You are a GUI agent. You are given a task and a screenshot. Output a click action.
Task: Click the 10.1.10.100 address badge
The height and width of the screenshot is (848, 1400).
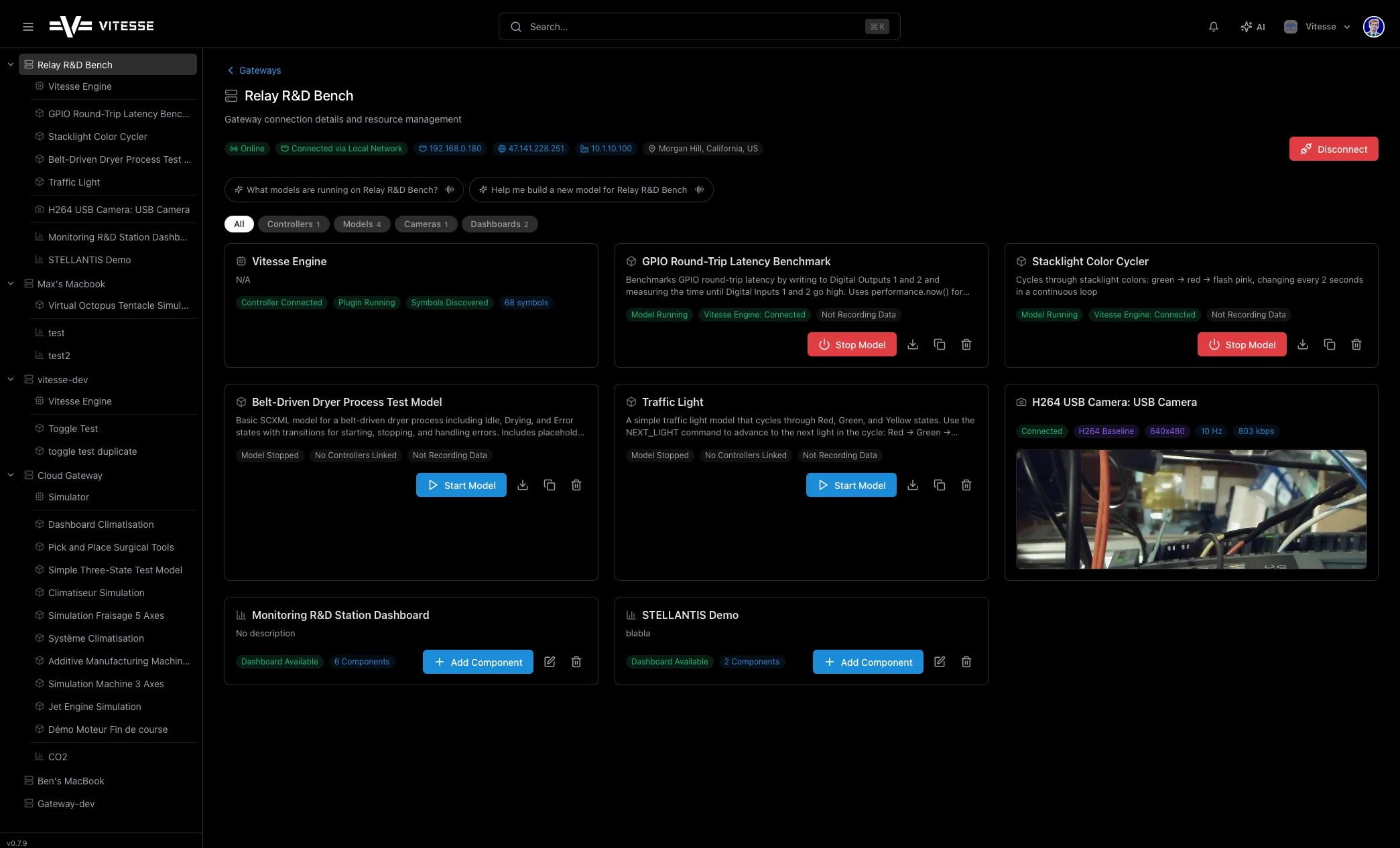point(606,149)
